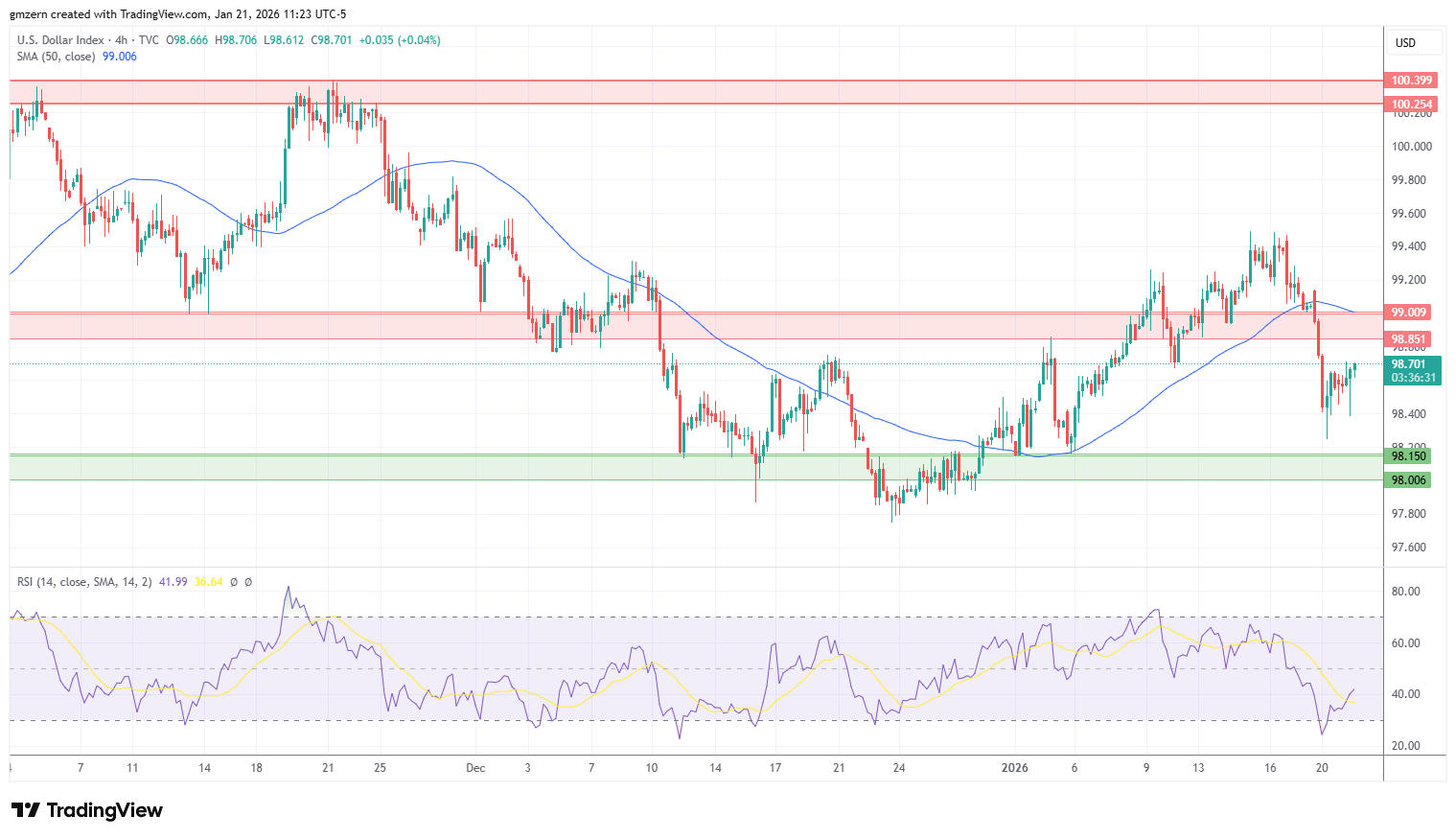The image size is (1456, 839).
Task: Click the 20.00 RSI axis tick
Action: pyautogui.click(x=1405, y=746)
